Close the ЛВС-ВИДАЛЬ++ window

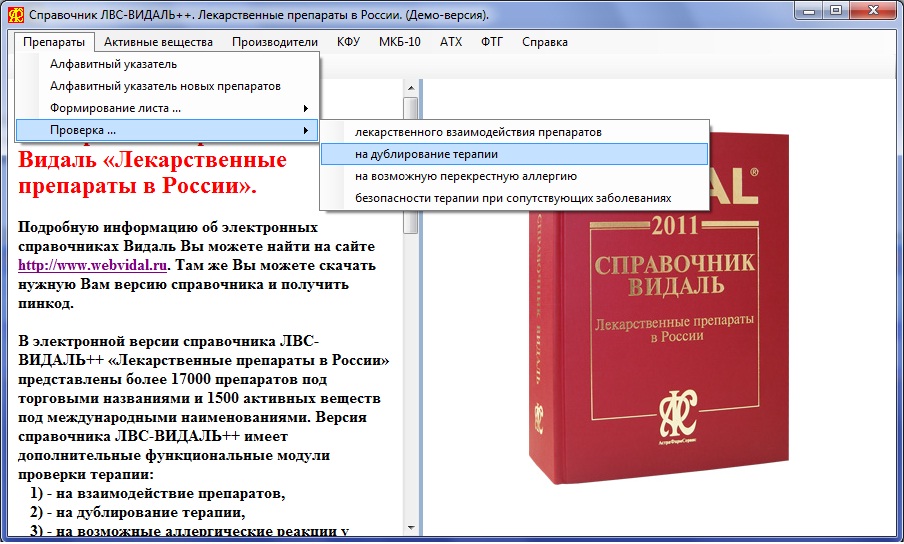(x=873, y=11)
